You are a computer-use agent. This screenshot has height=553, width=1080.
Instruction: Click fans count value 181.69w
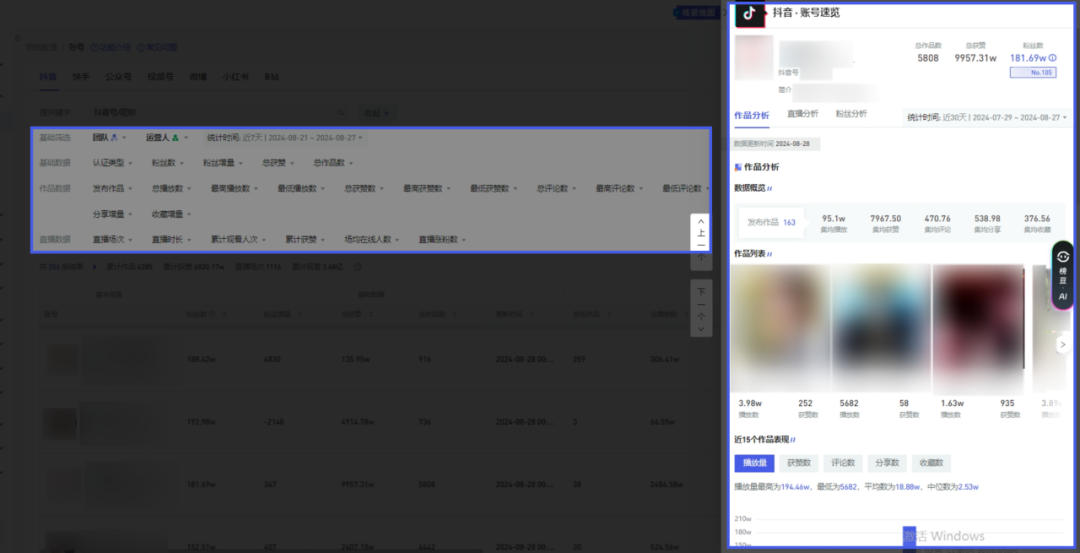tap(1028, 58)
